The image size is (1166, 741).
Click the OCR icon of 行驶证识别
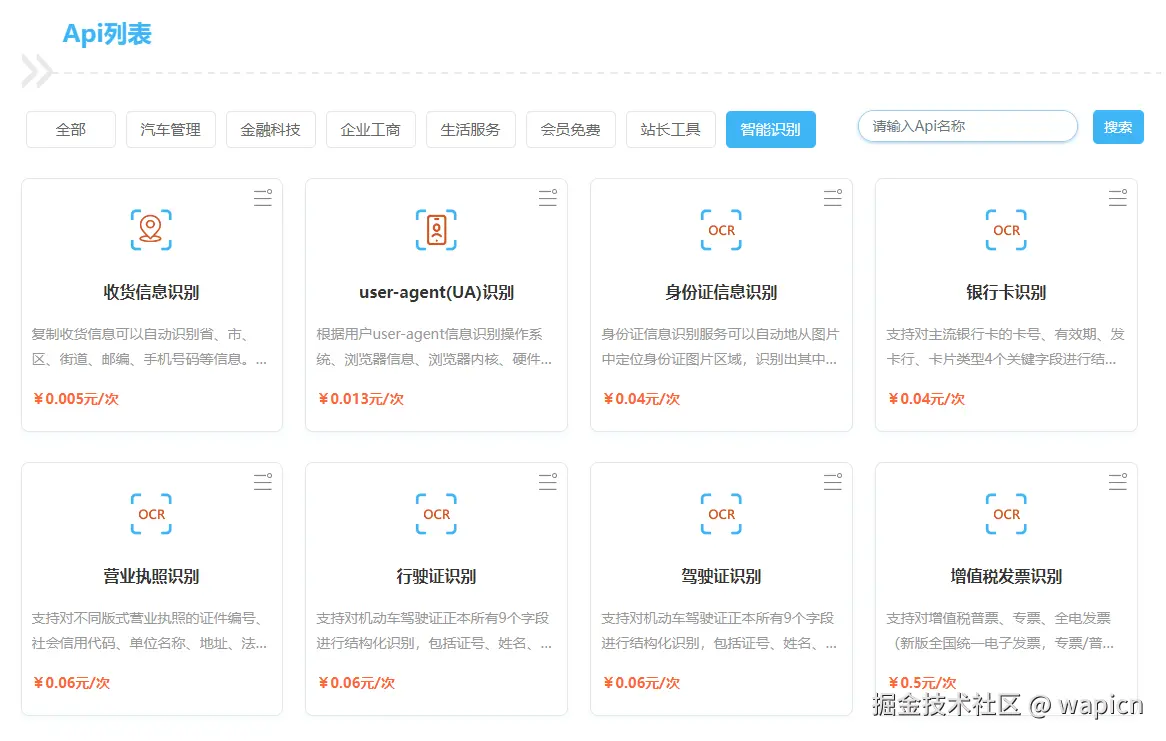point(436,514)
